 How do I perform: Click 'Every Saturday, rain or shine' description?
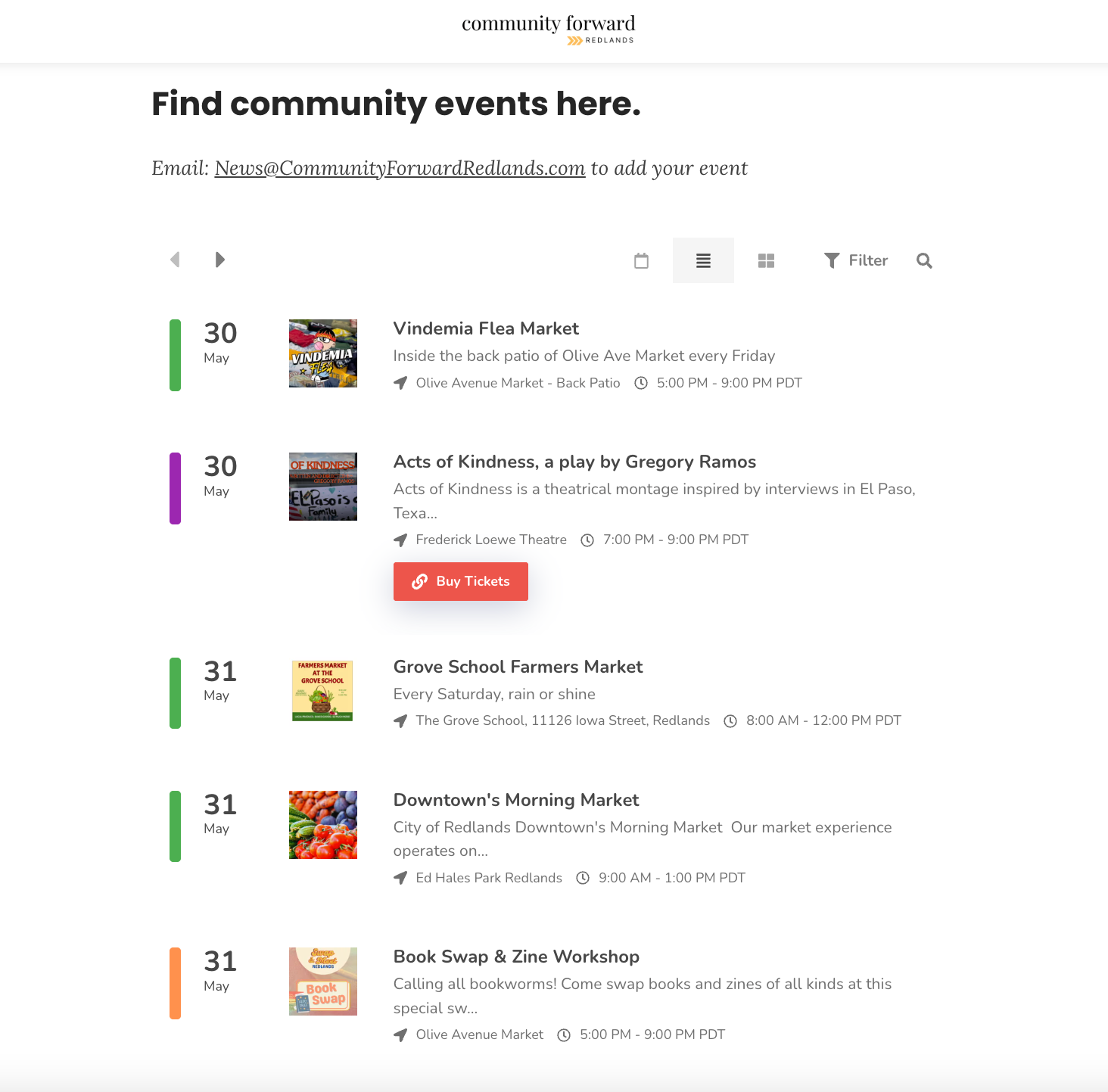tap(494, 694)
